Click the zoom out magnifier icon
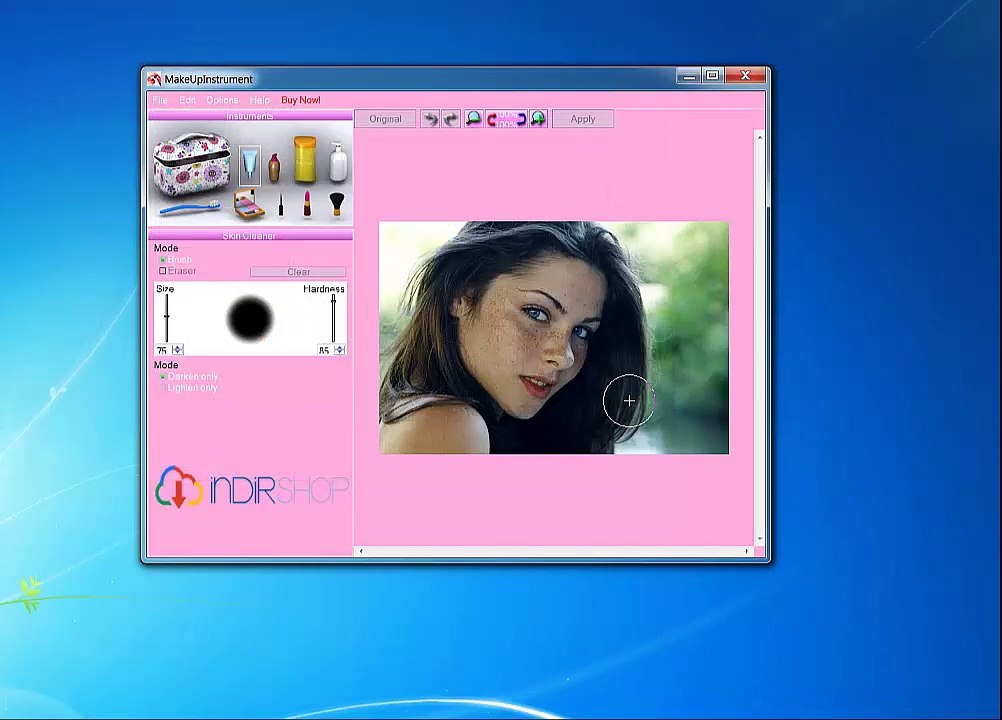This screenshot has width=1002, height=720. click(x=474, y=119)
